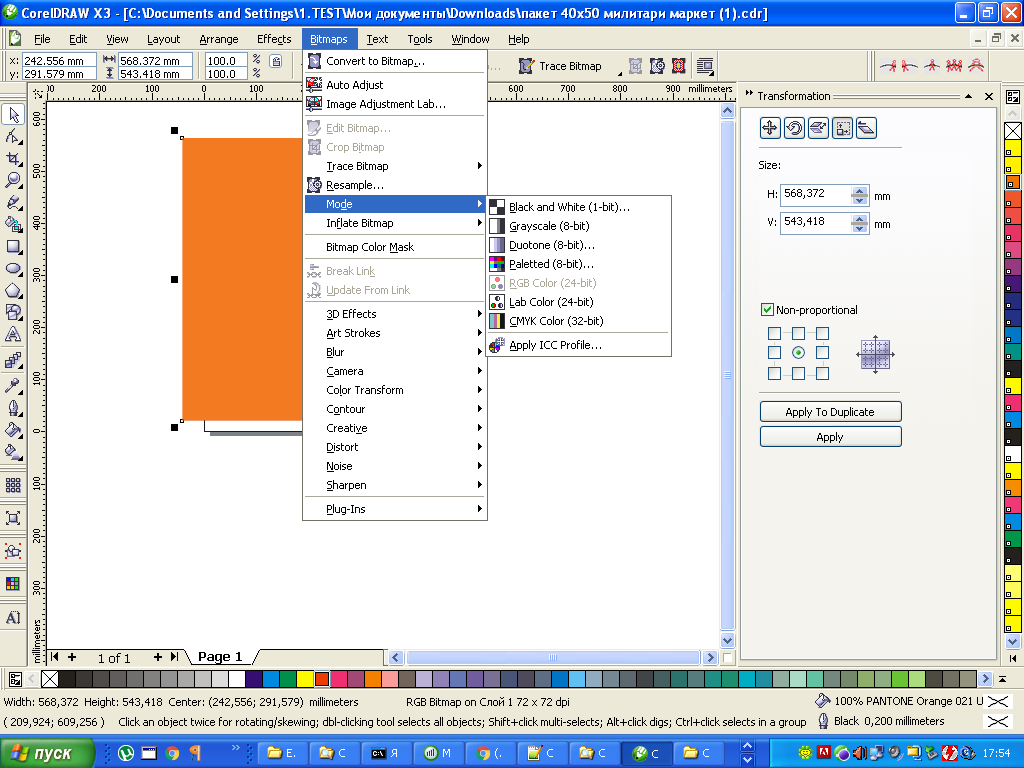Select the Rectangle tool
Screen dimensions: 1024x768
pyautogui.click(x=13, y=246)
